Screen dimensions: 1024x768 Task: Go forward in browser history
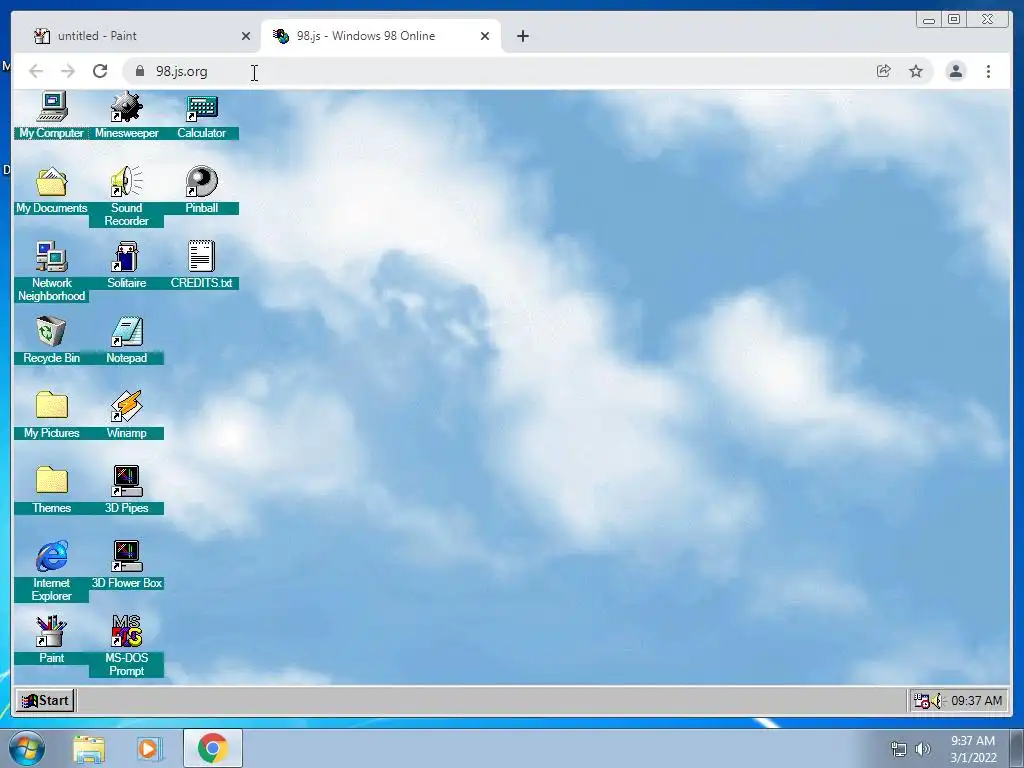(68, 71)
